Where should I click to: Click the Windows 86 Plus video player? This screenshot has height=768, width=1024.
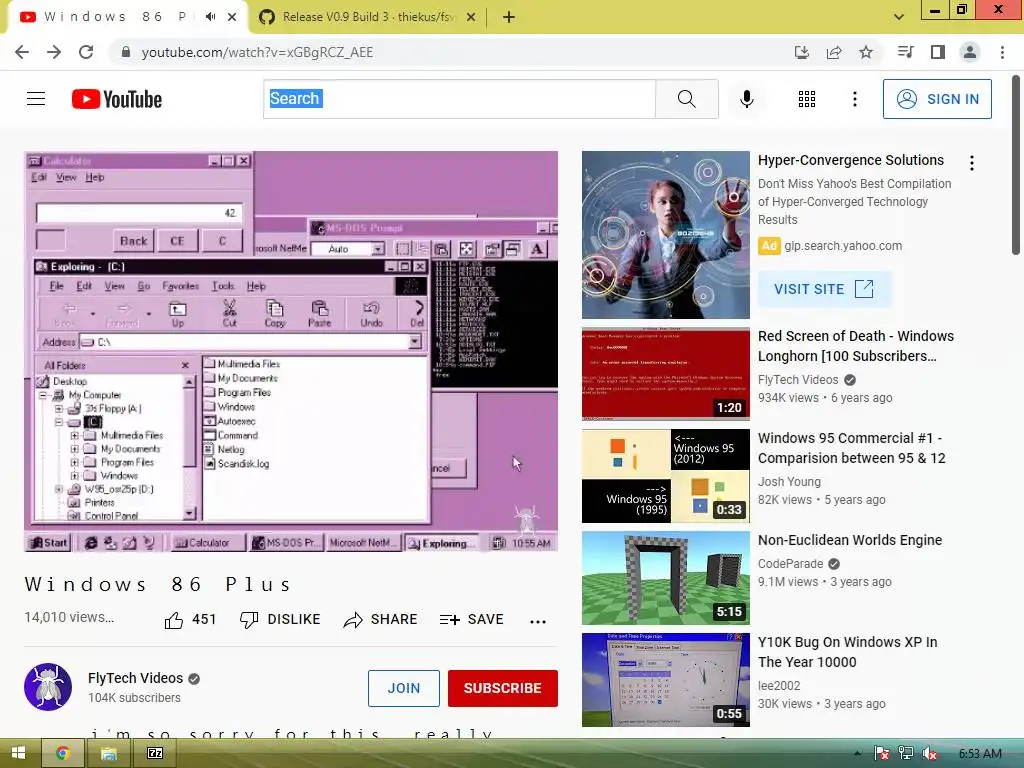(x=291, y=351)
